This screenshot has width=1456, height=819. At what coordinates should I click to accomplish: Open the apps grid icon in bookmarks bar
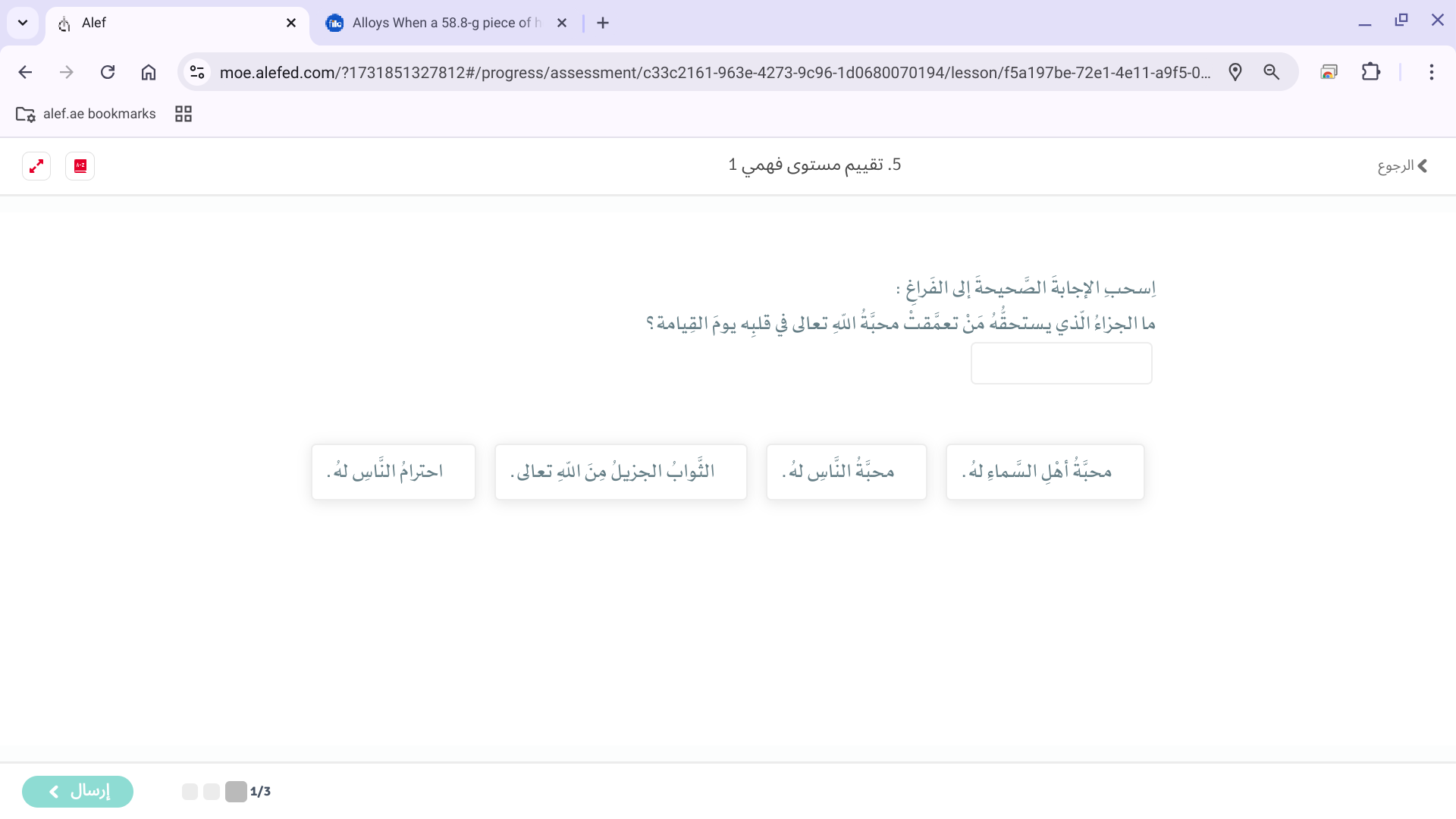(x=184, y=114)
